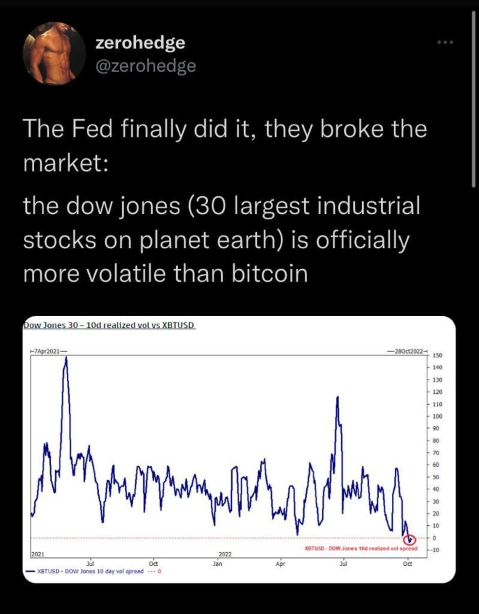Click the phrase more volatile than bitcoin

165,273
